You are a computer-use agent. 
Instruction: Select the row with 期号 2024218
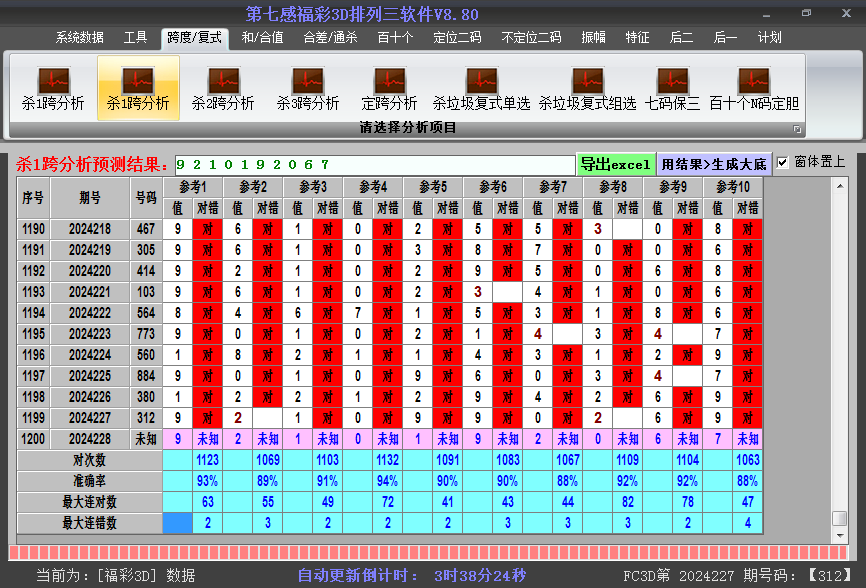point(389,229)
